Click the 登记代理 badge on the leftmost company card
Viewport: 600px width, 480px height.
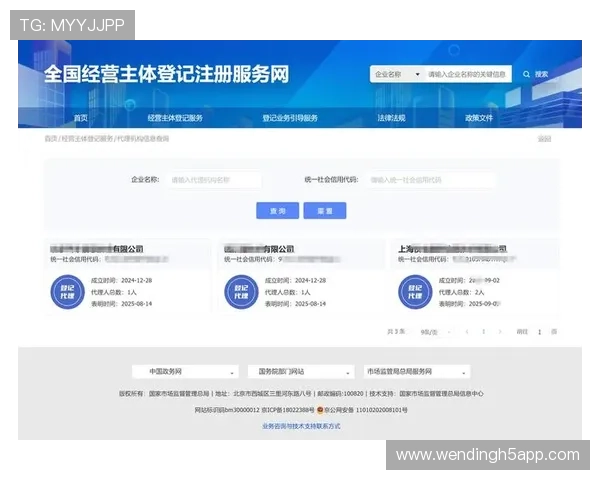(x=67, y=292)
